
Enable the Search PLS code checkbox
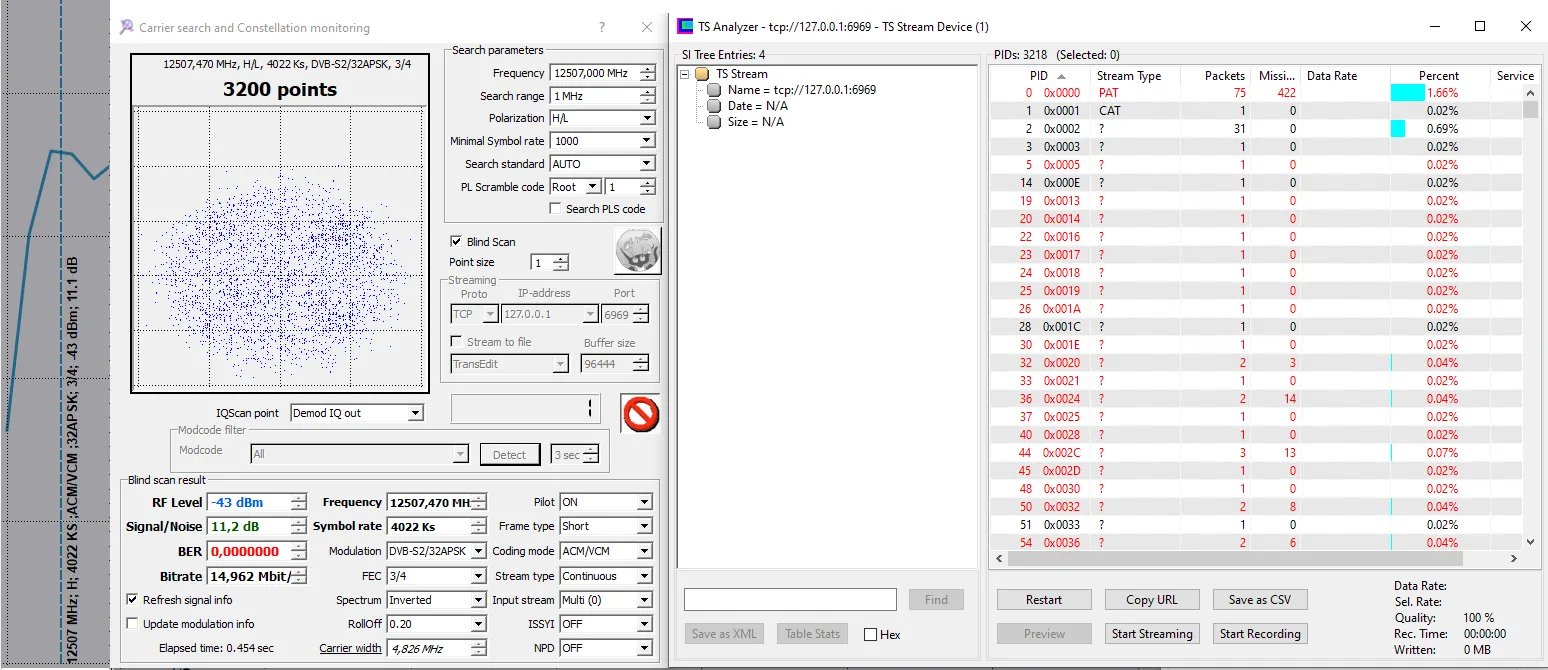point(556,209)
